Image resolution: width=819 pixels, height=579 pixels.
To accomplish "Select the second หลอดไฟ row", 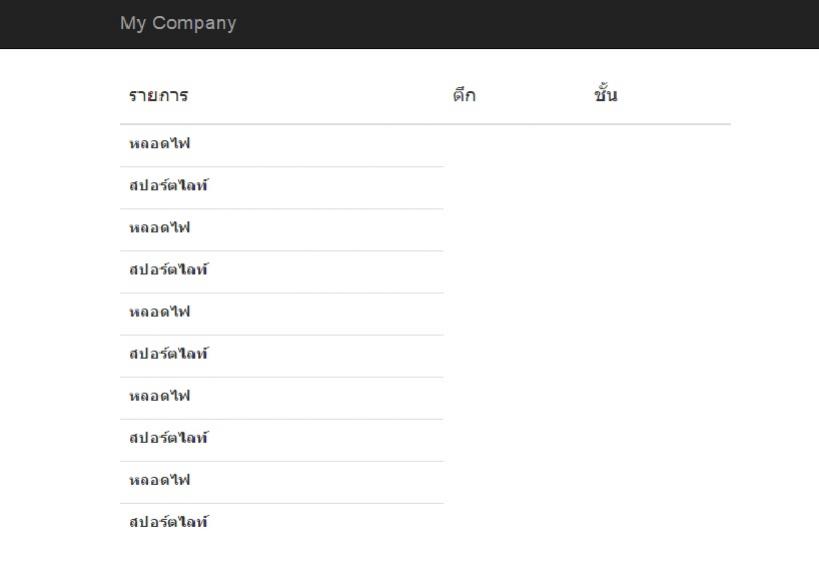I will (282, 230).
